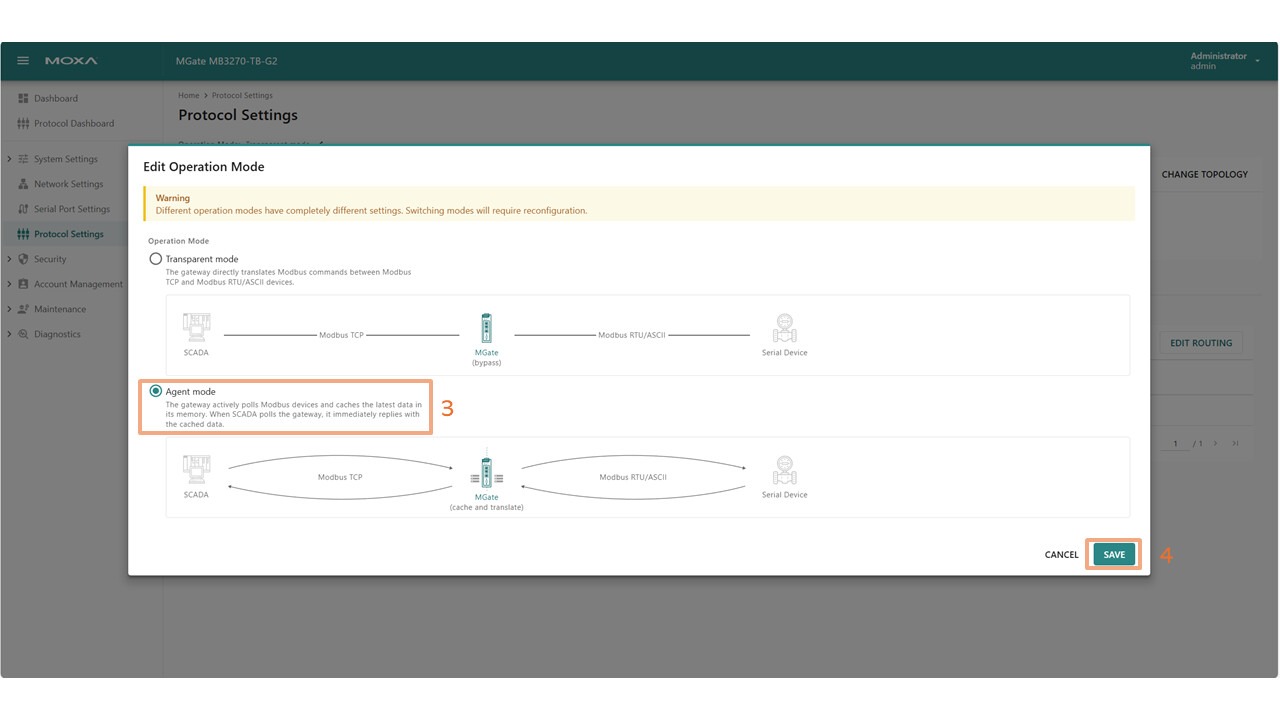Expand the Security sidebar section
This screenshot has width=1280, height=720.
pyautogui.click(x=9, y=259)
